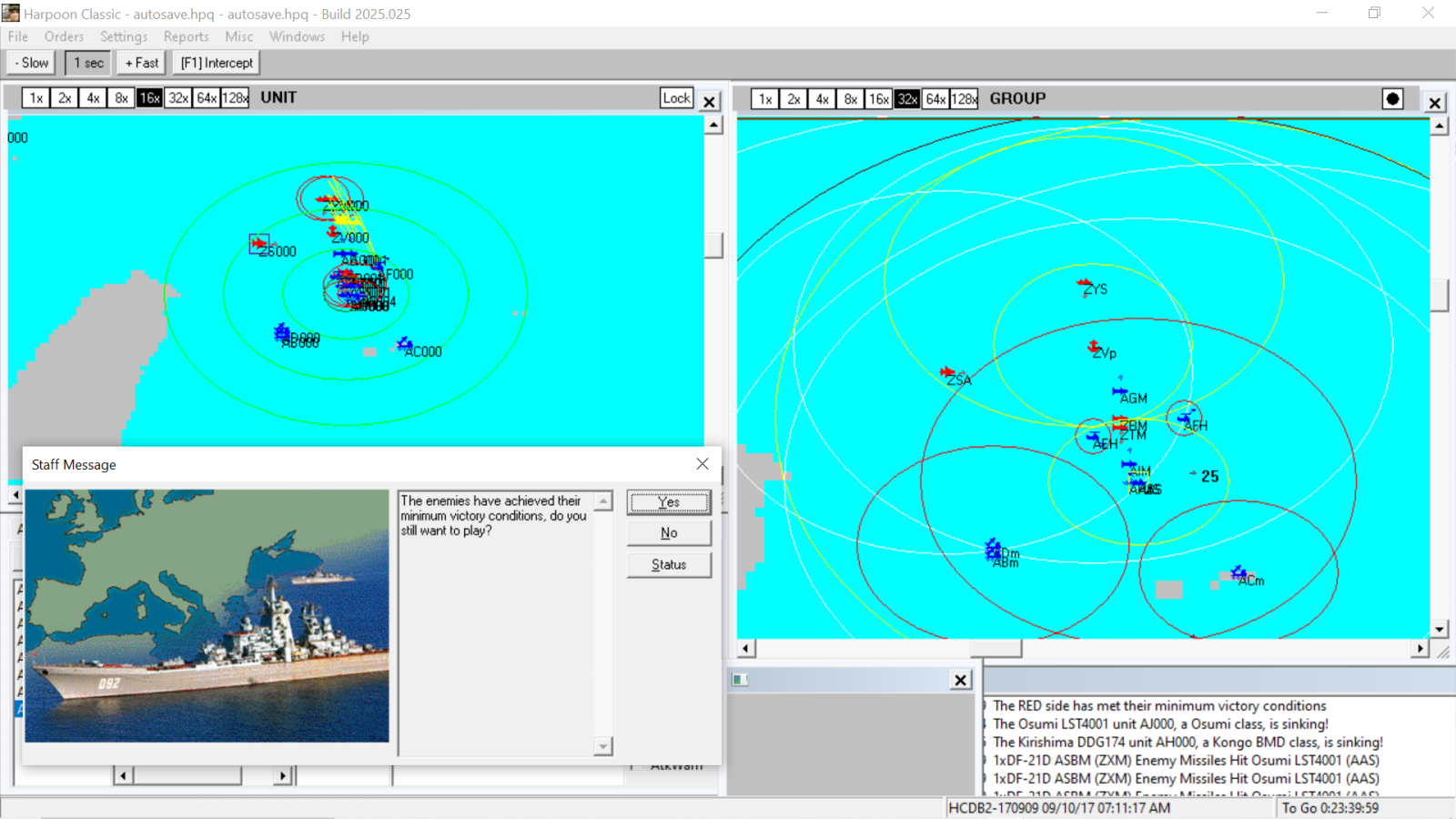Image resolution: width=1456 pixels, height=819 pixels.
Task: Set GROUP window zoom to 64x
Action: tap(935, 99)
